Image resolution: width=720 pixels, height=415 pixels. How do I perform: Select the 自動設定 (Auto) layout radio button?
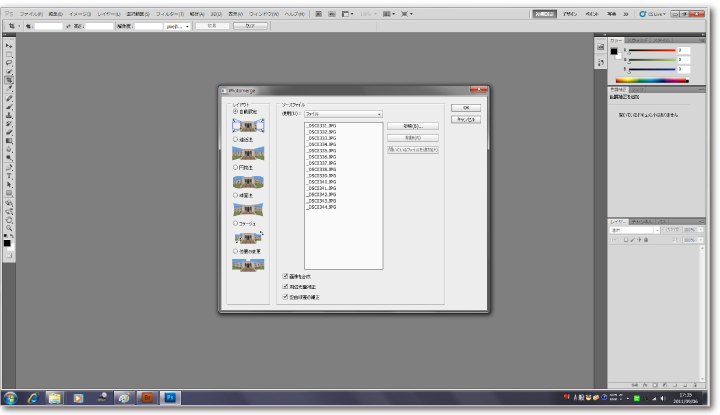pos(235,111)
